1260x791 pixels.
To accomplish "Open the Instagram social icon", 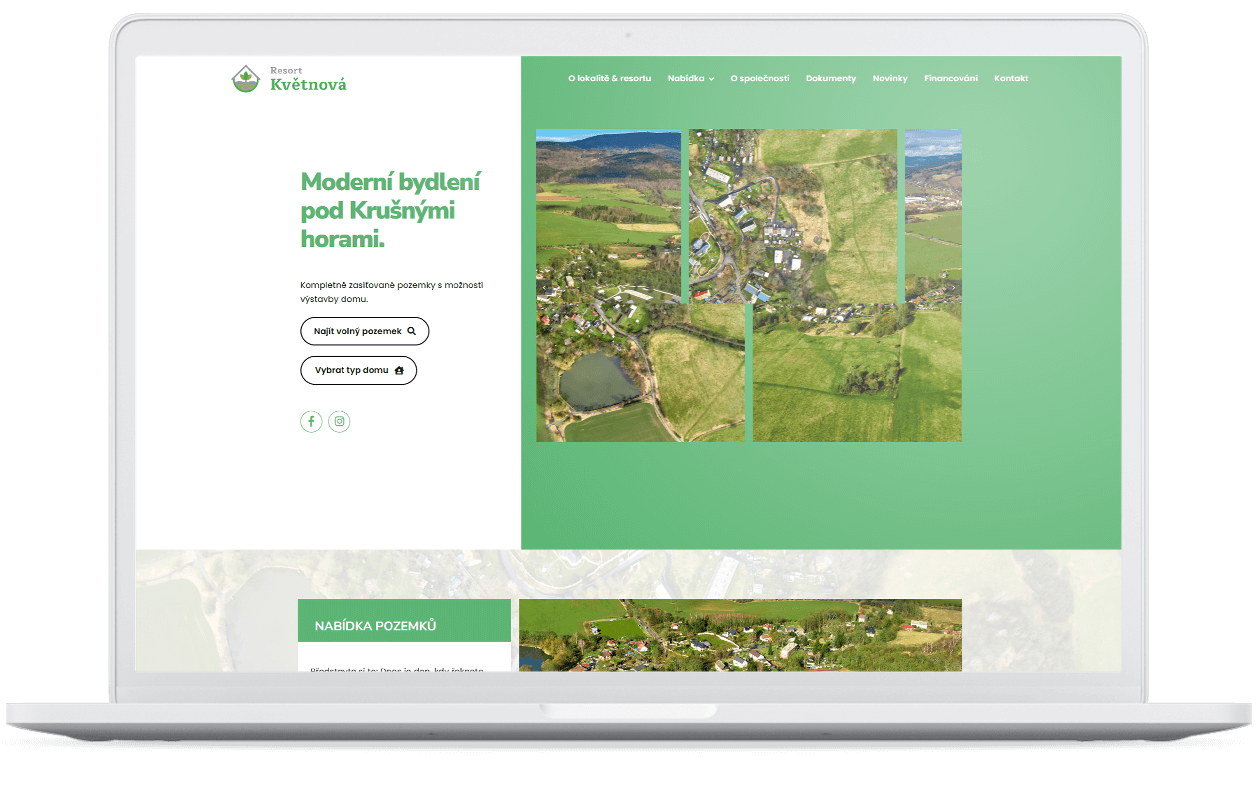I will [339, 422].
